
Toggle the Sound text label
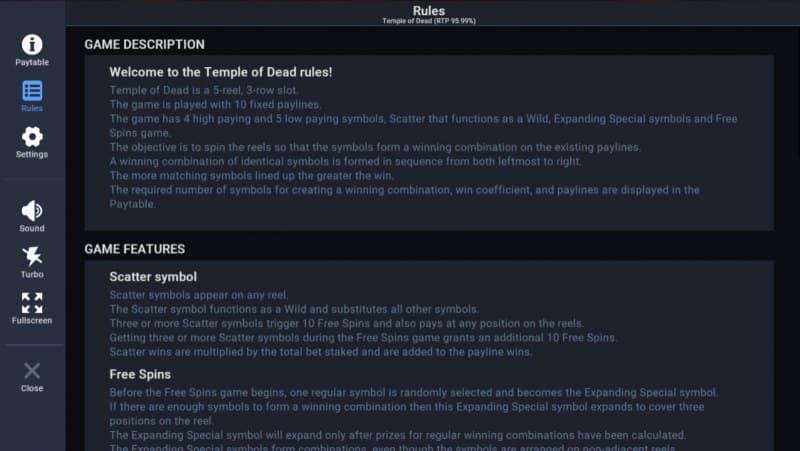click(32, 229)
